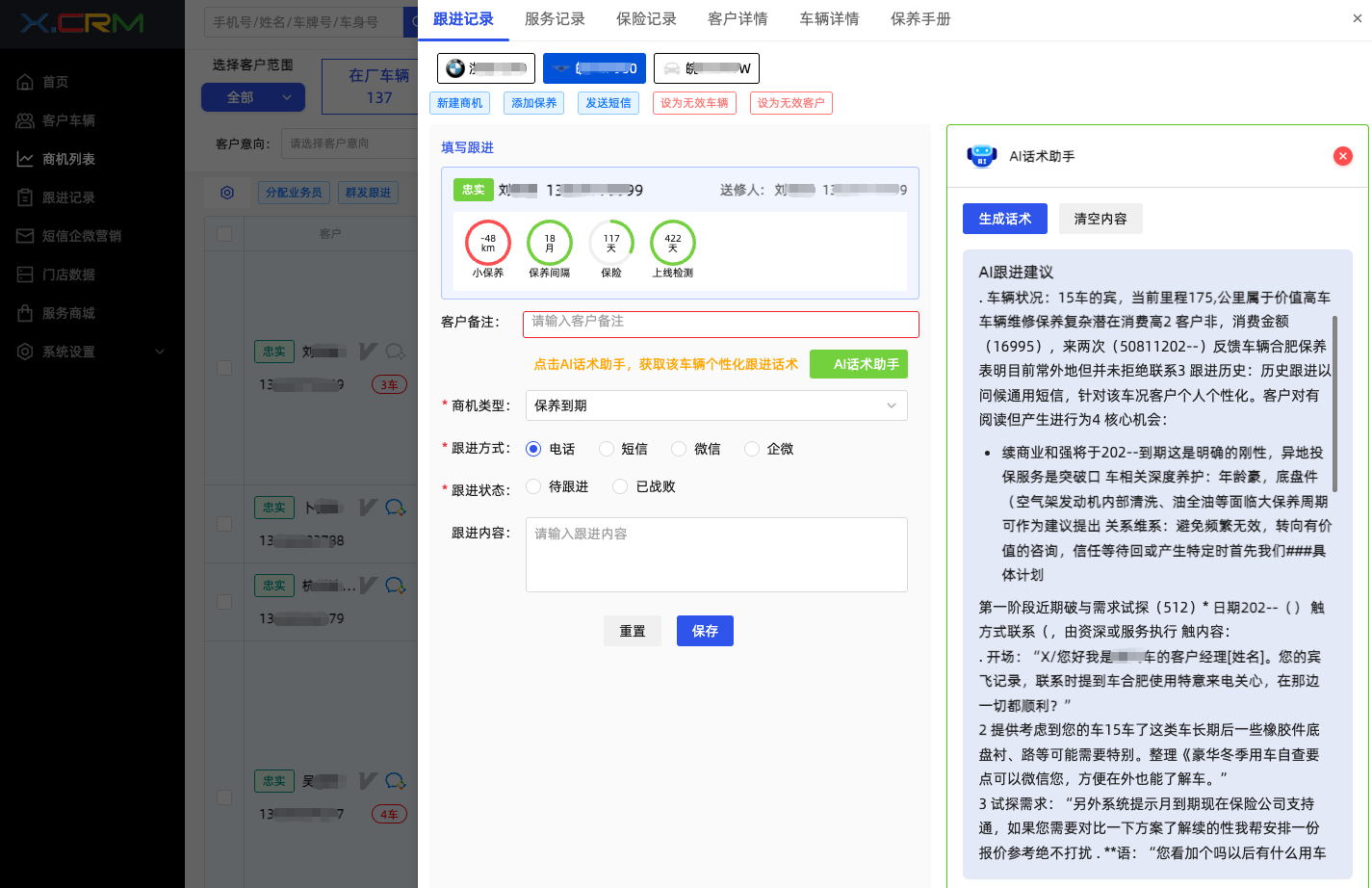
Task: Click the 生成话术 button
Action: (x=1005, y=219)
